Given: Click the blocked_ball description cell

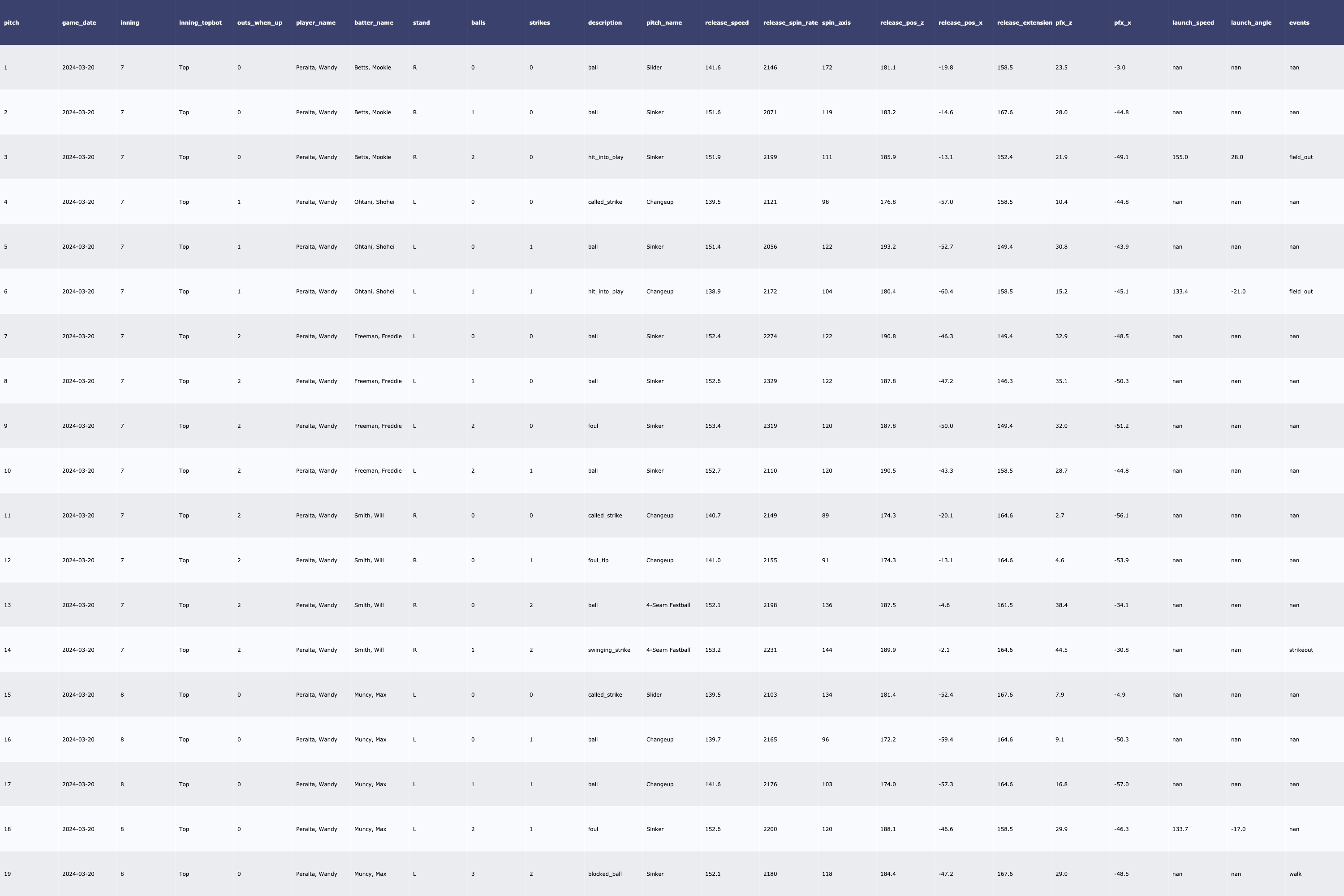Looking at the screenshot, I should coord(604,874).
